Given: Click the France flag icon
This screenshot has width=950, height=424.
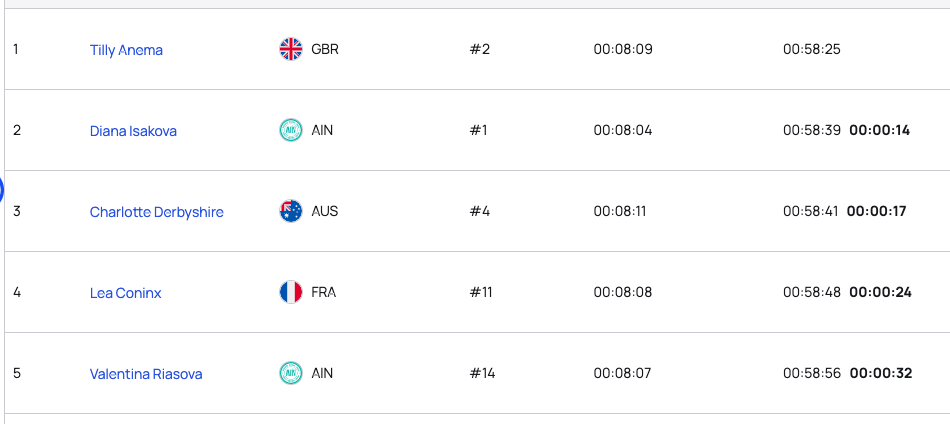Looking at the screenshot, I should tap(291, 292).
